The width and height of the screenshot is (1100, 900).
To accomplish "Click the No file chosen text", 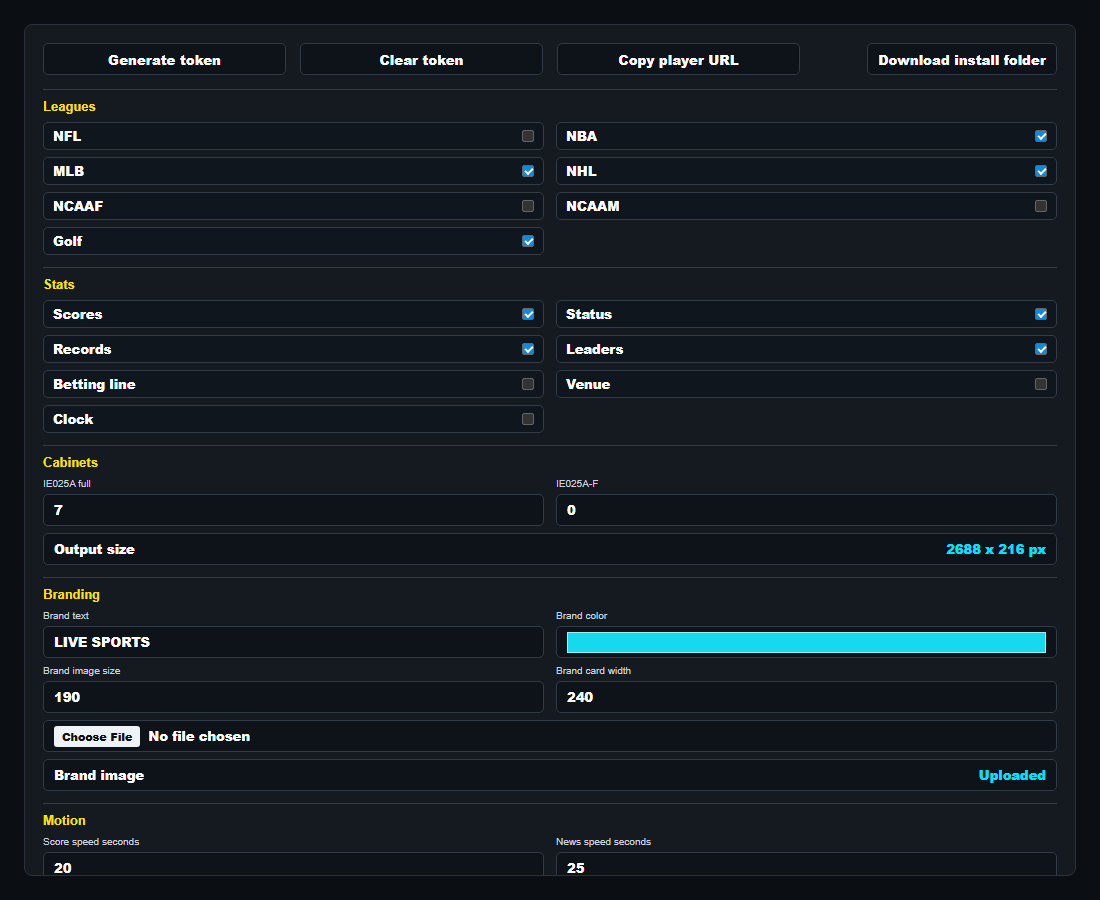I will (199, 737).
